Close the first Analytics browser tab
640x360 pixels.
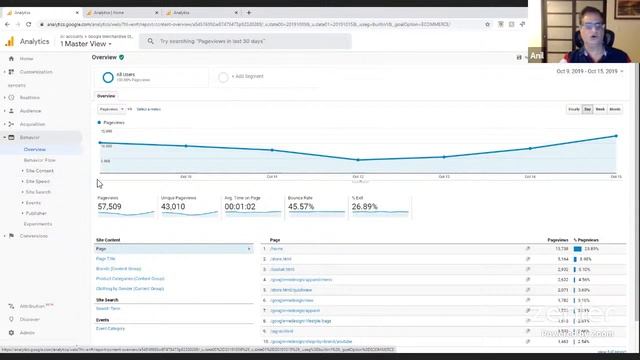[x=77, y=13]
